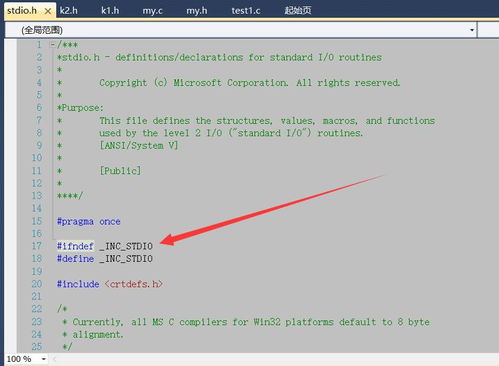Click line number 20 in the margin

[x=37, y=284]
